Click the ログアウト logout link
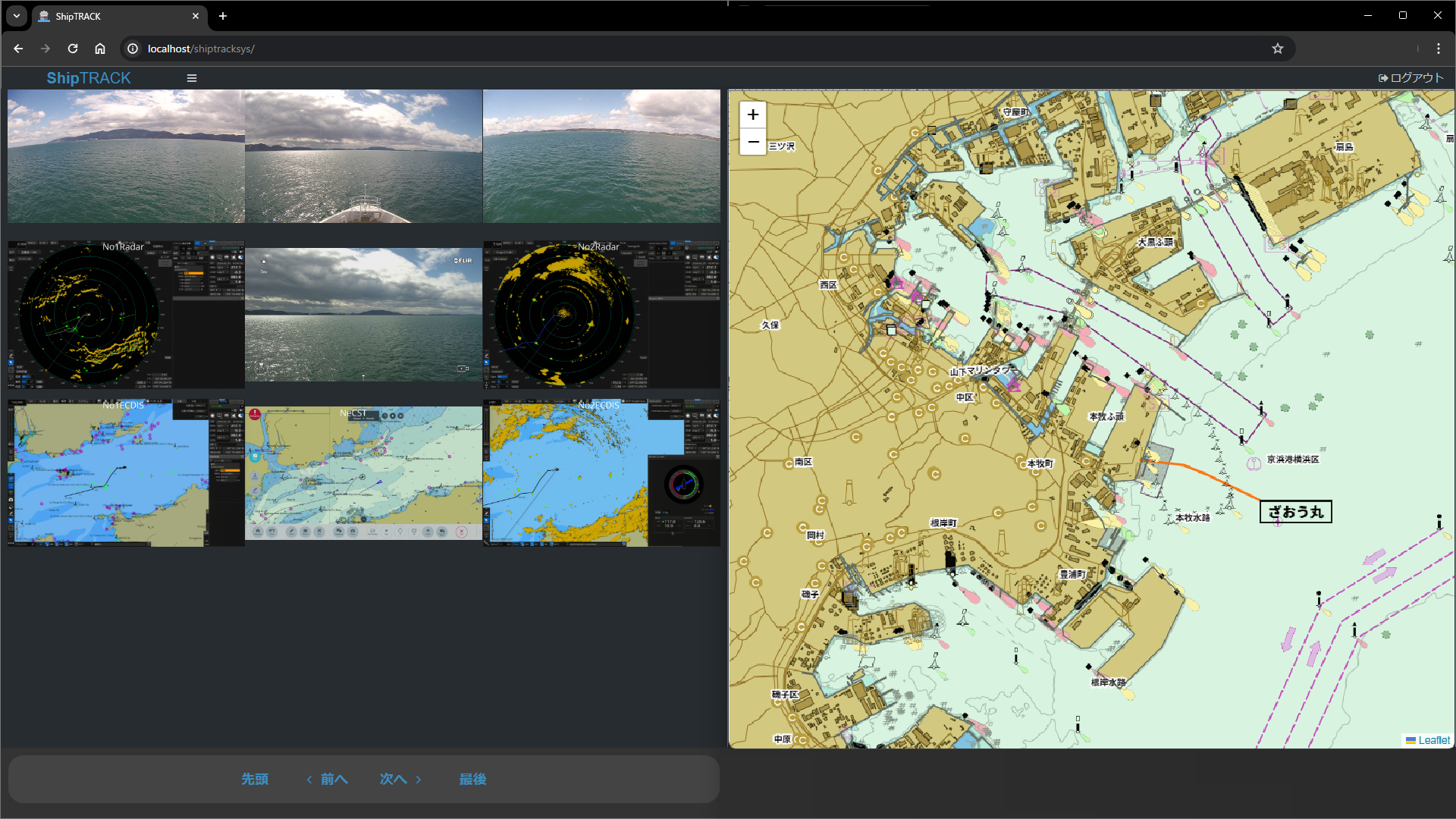This screenshot has width=1456, height=819. click(1411, 78)
